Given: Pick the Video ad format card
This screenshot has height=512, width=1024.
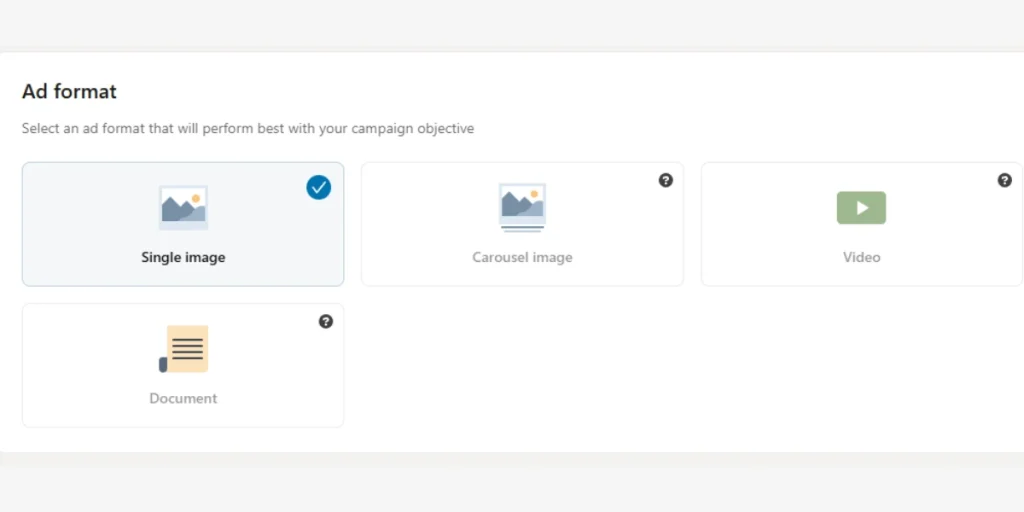Looking at the screenshot, I should [862, 224].
